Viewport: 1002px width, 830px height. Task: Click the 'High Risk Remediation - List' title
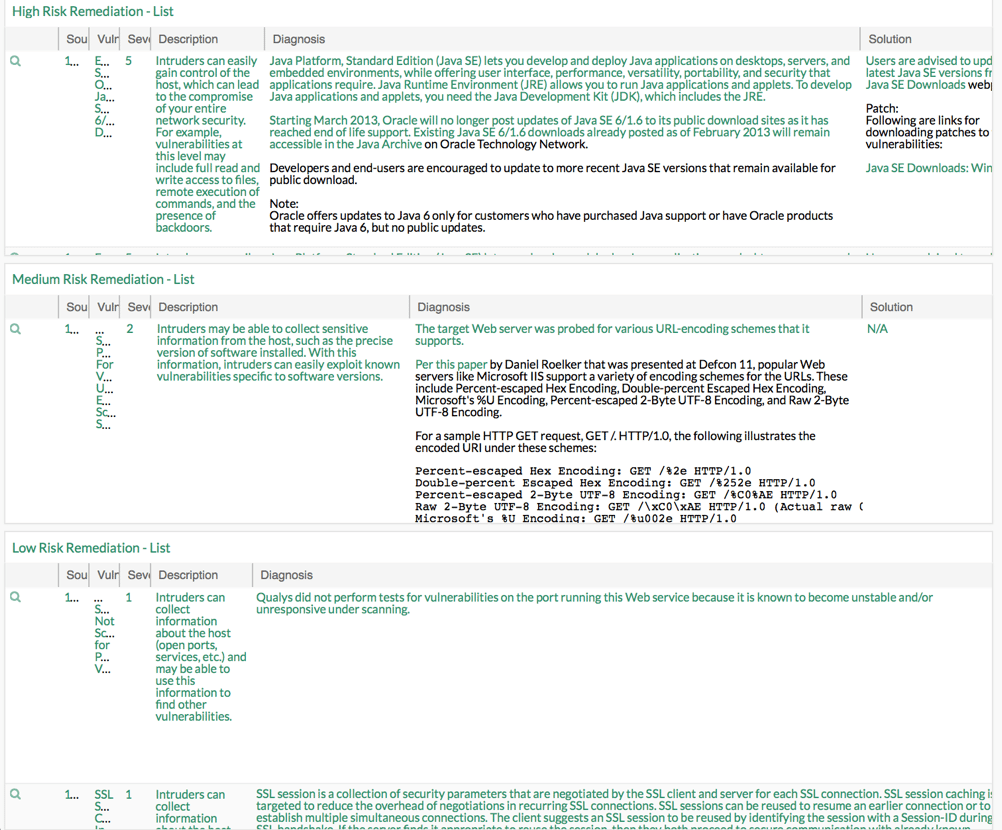tap(93, 12)
